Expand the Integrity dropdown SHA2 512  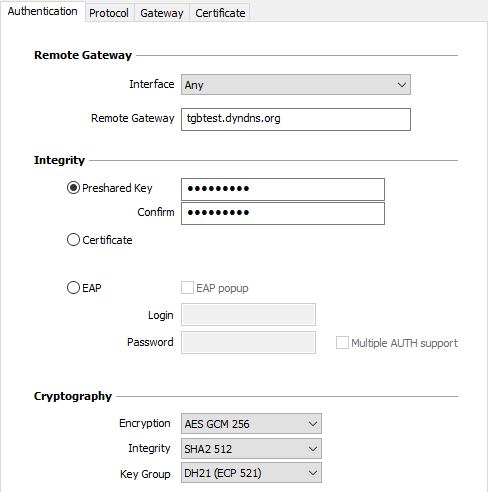[251, 449]
